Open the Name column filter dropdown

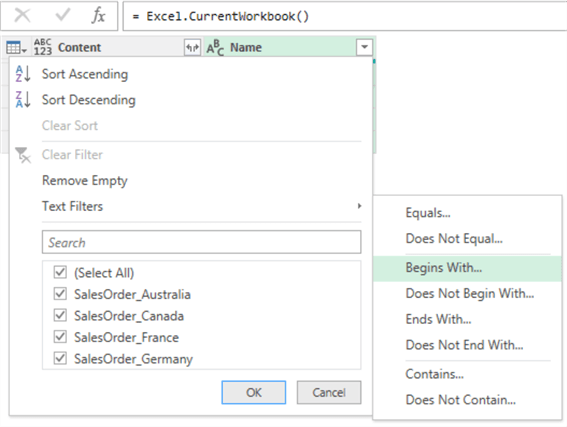364,47
